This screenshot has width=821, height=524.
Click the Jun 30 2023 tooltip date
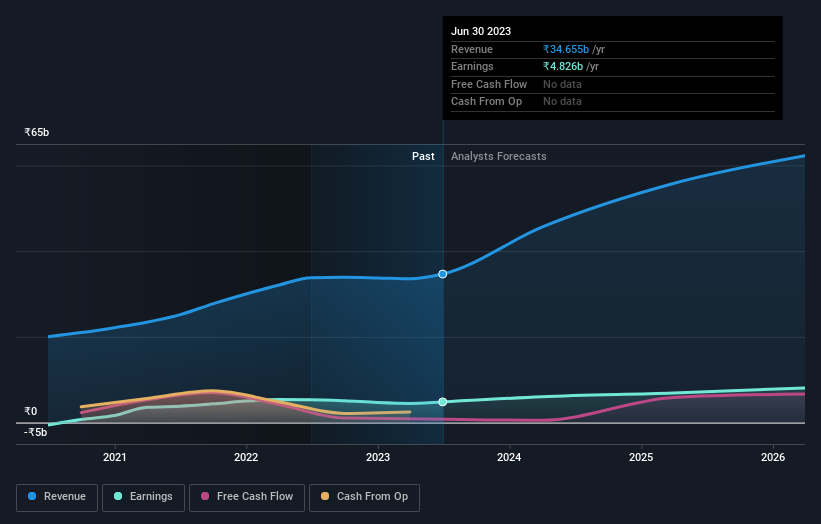481,31
